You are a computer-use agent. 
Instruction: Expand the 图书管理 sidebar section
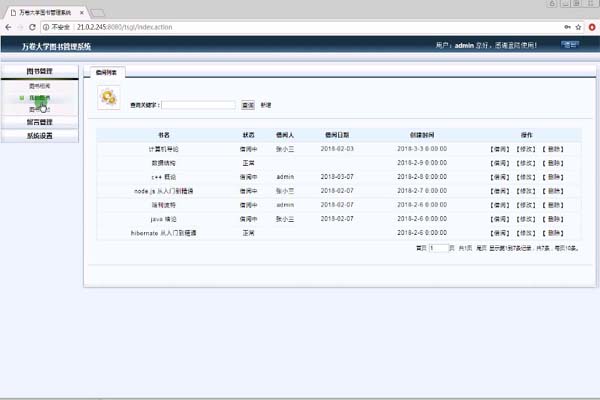(40, 71)
